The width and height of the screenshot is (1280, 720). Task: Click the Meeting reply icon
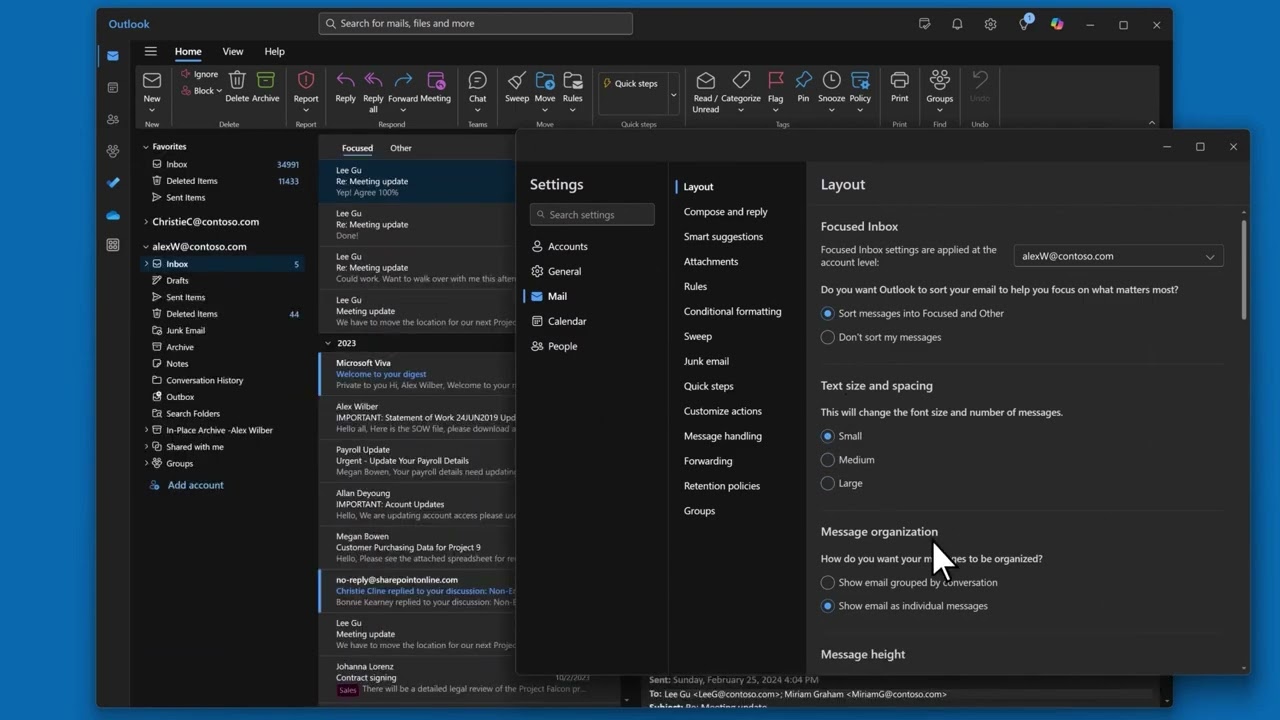point(436,80)
